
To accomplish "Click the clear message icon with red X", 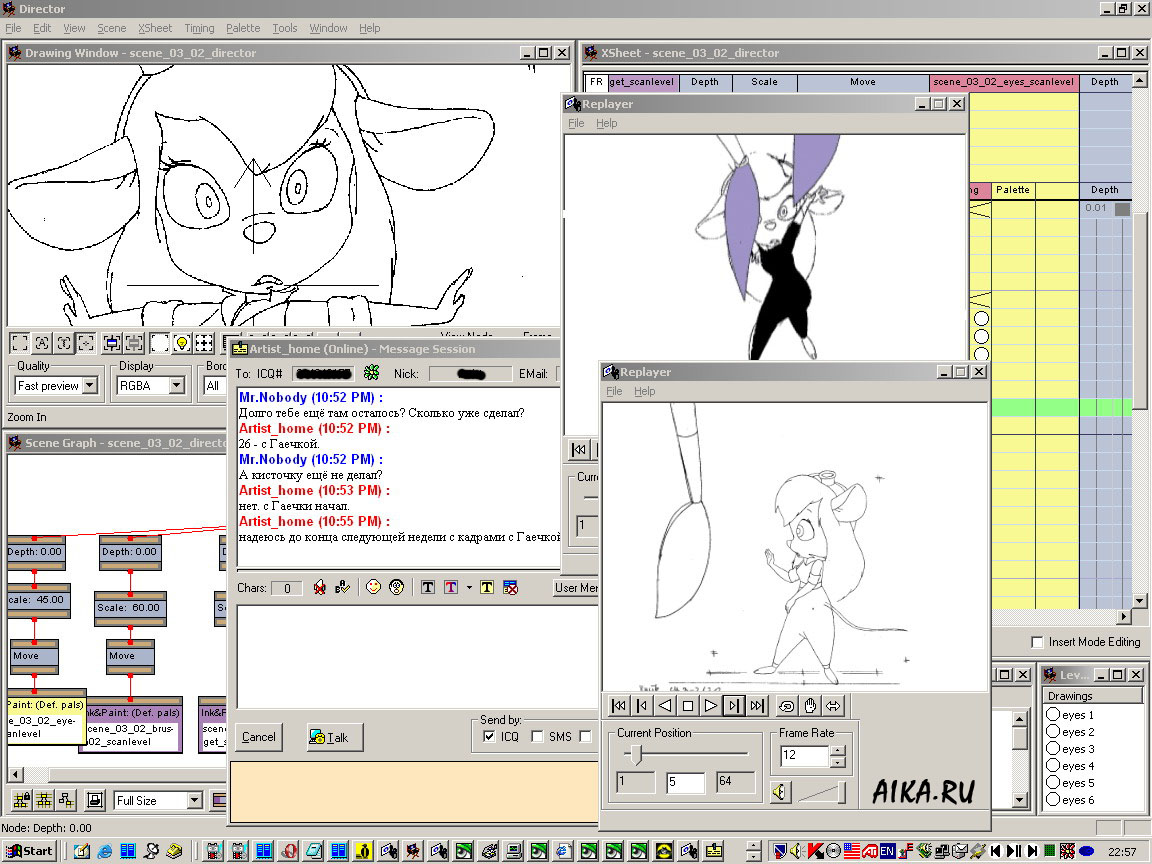I will tap(510, 587).
